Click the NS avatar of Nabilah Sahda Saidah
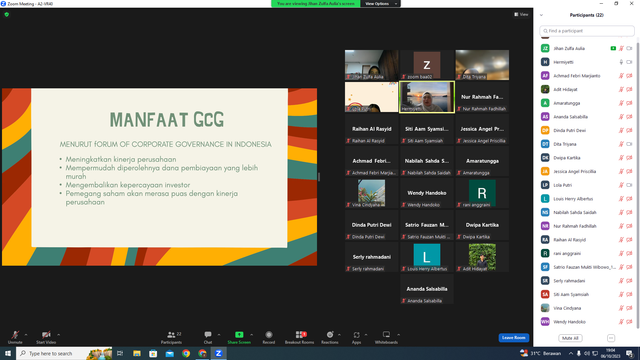 click(545, 212)
